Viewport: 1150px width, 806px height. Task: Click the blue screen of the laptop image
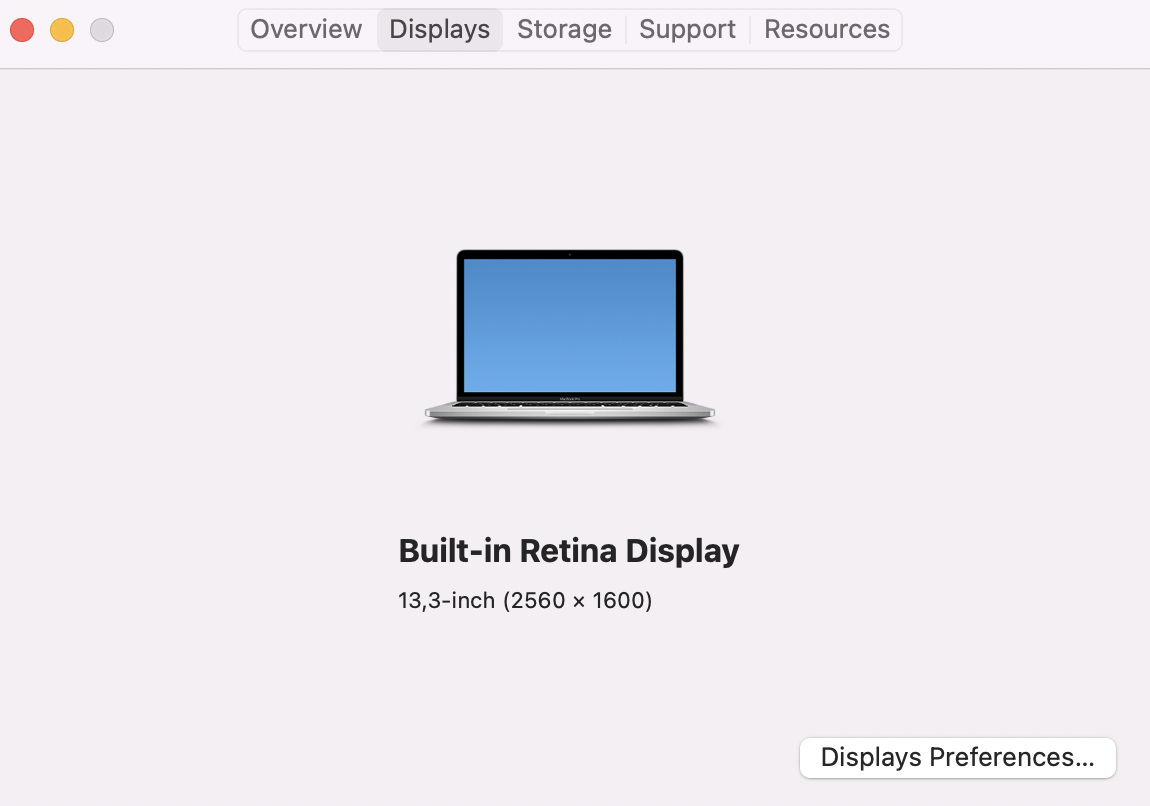point(570,326)
